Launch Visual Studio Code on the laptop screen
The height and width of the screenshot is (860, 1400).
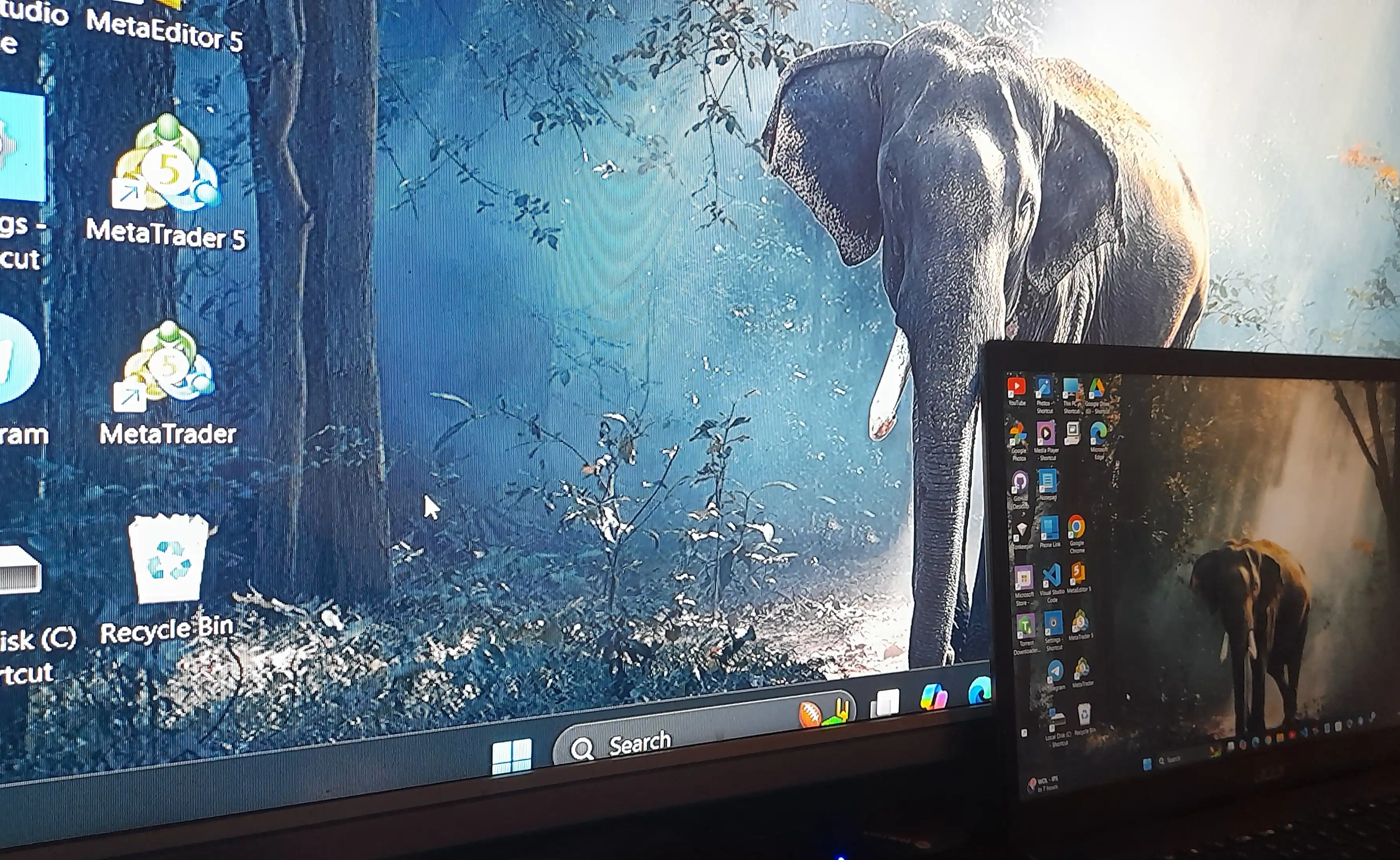click(1052, 583)
